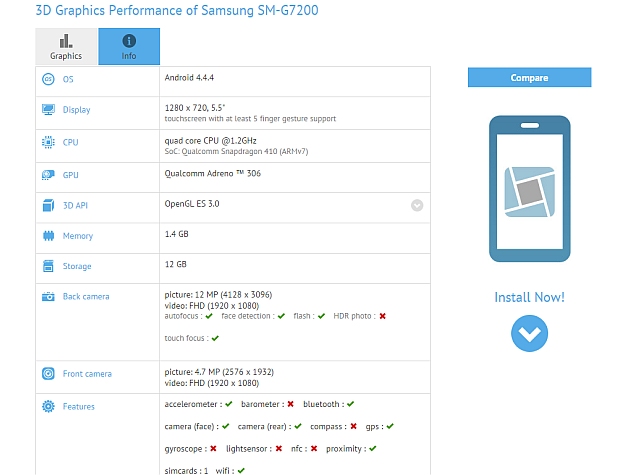Switch to the Graphics tab
Screen dimensions: 635x475
point(66,47)
